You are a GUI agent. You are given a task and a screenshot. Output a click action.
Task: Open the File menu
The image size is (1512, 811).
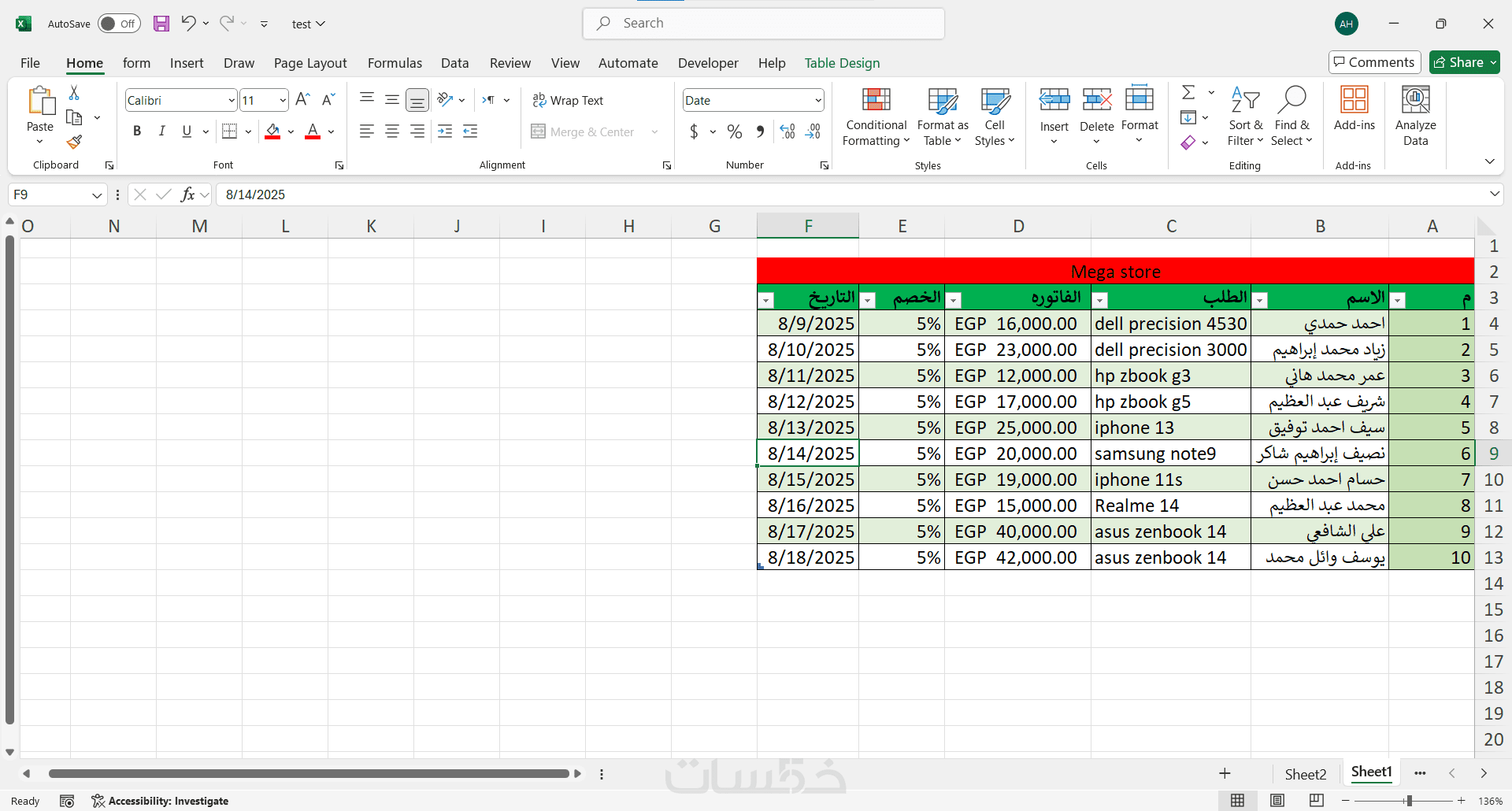click(x=30, y=63)
